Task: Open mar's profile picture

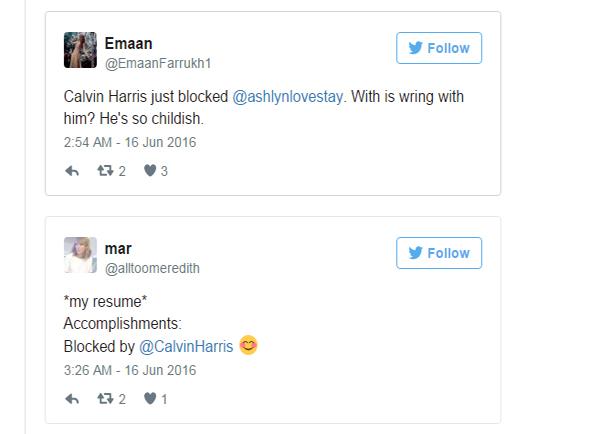Action: coord(80,254)
